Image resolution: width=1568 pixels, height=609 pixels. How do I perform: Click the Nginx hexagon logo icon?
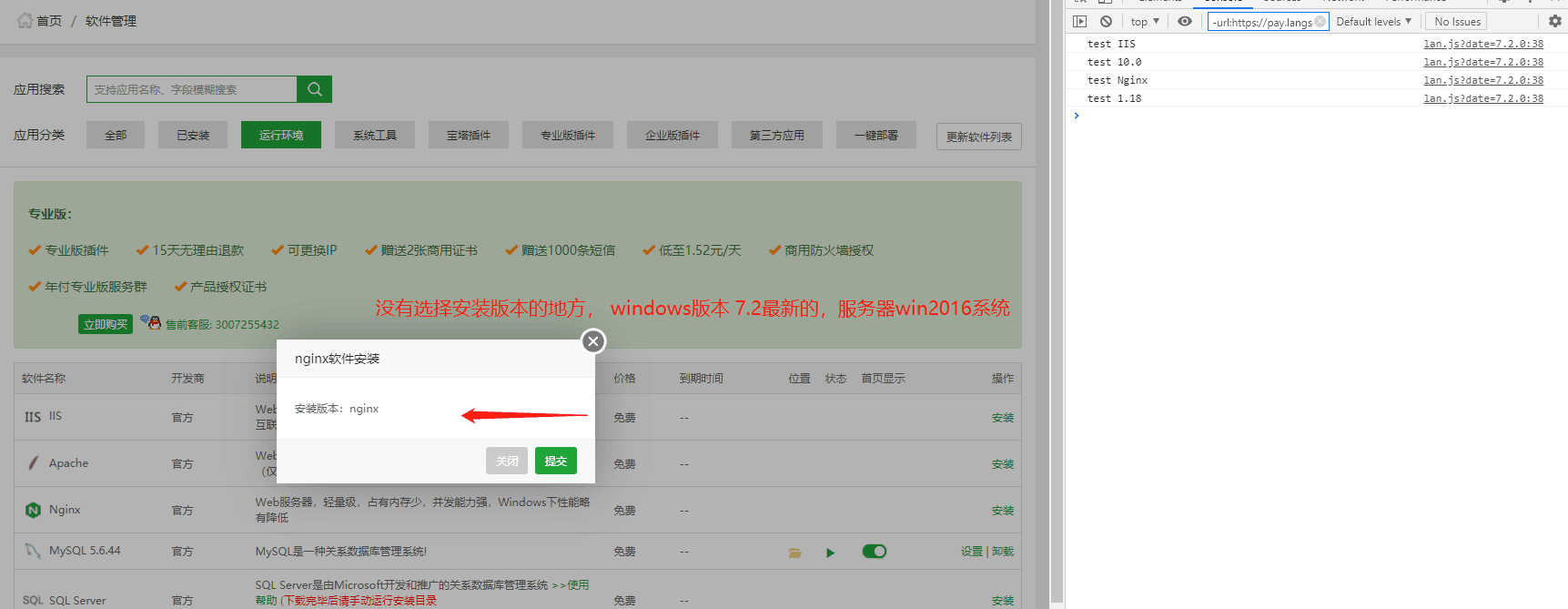[33, 510]
